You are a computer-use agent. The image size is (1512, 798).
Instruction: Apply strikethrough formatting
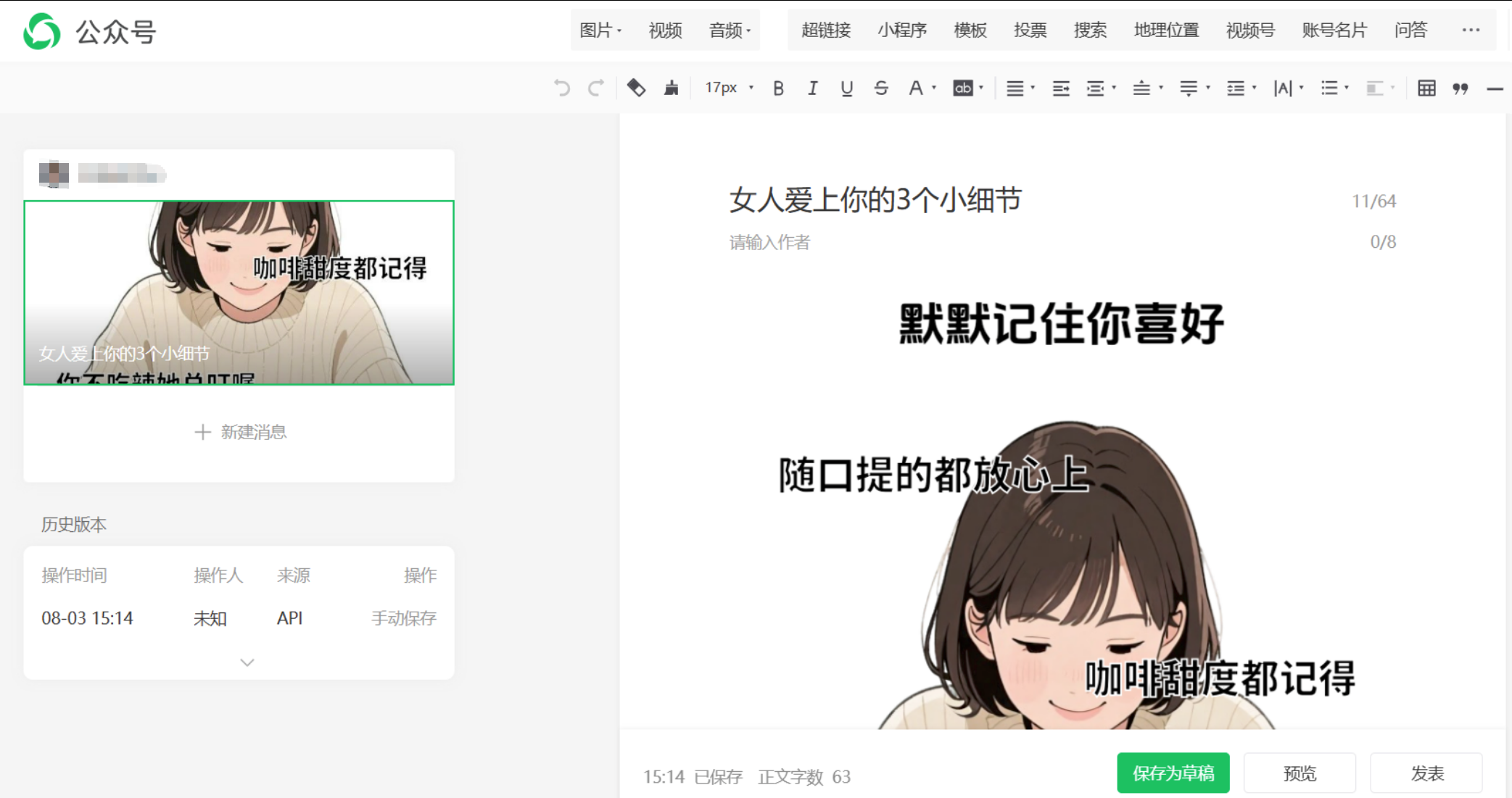click(x=880, y=88)
